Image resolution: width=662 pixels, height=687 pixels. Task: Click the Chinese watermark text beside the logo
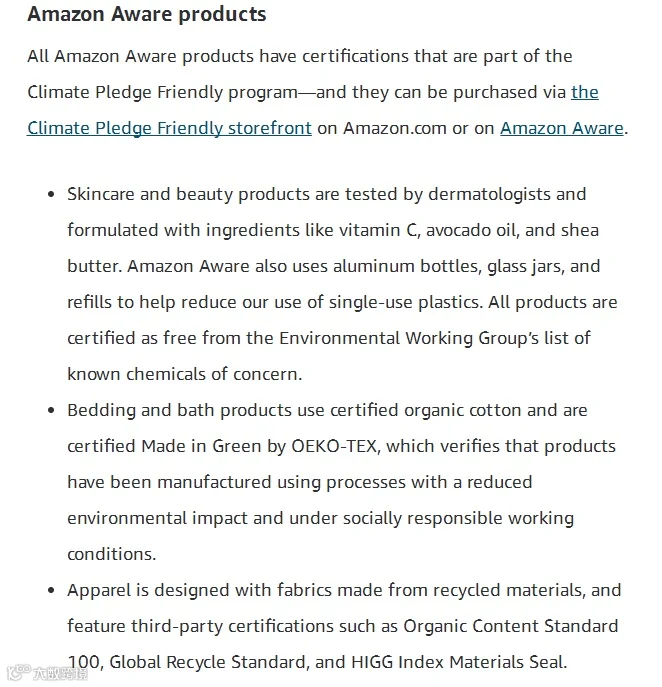pos(61,673)
